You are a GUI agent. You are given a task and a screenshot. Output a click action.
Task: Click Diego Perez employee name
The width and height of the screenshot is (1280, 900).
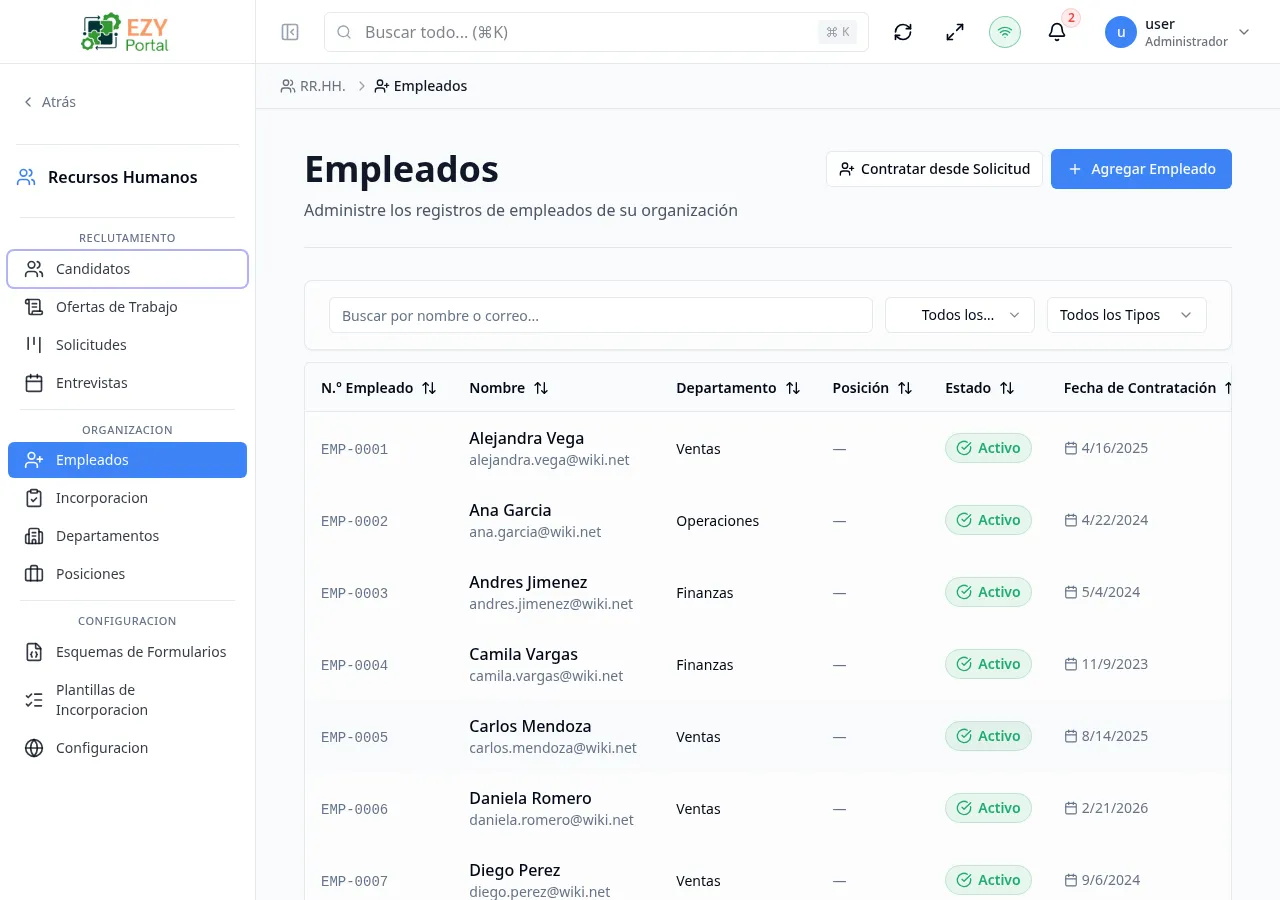[x=514, y=870]
